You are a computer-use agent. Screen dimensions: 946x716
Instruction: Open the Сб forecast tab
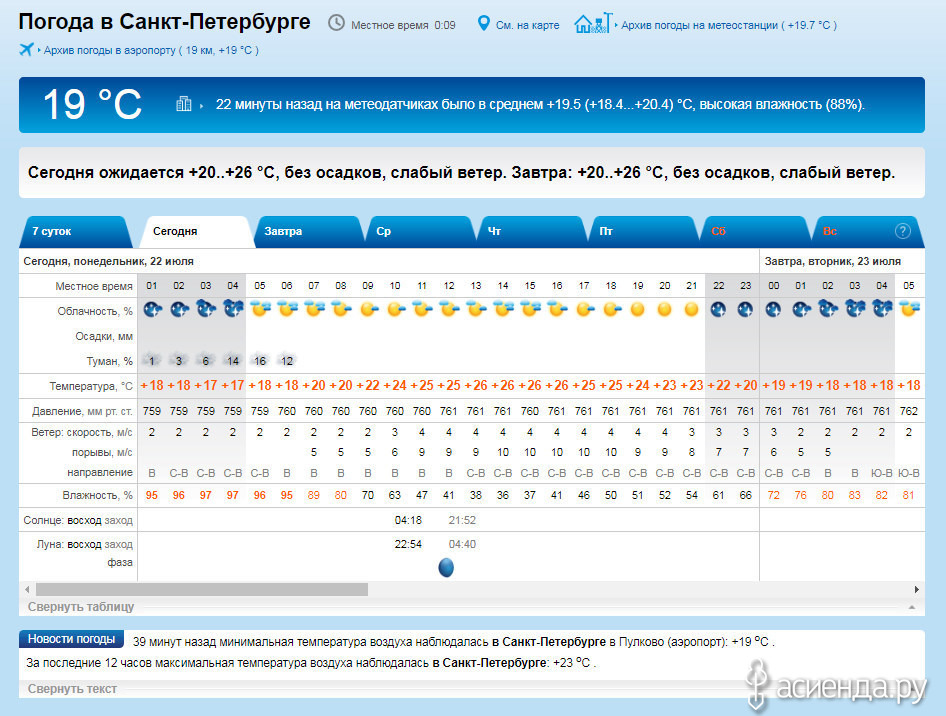tap(755, 232)
